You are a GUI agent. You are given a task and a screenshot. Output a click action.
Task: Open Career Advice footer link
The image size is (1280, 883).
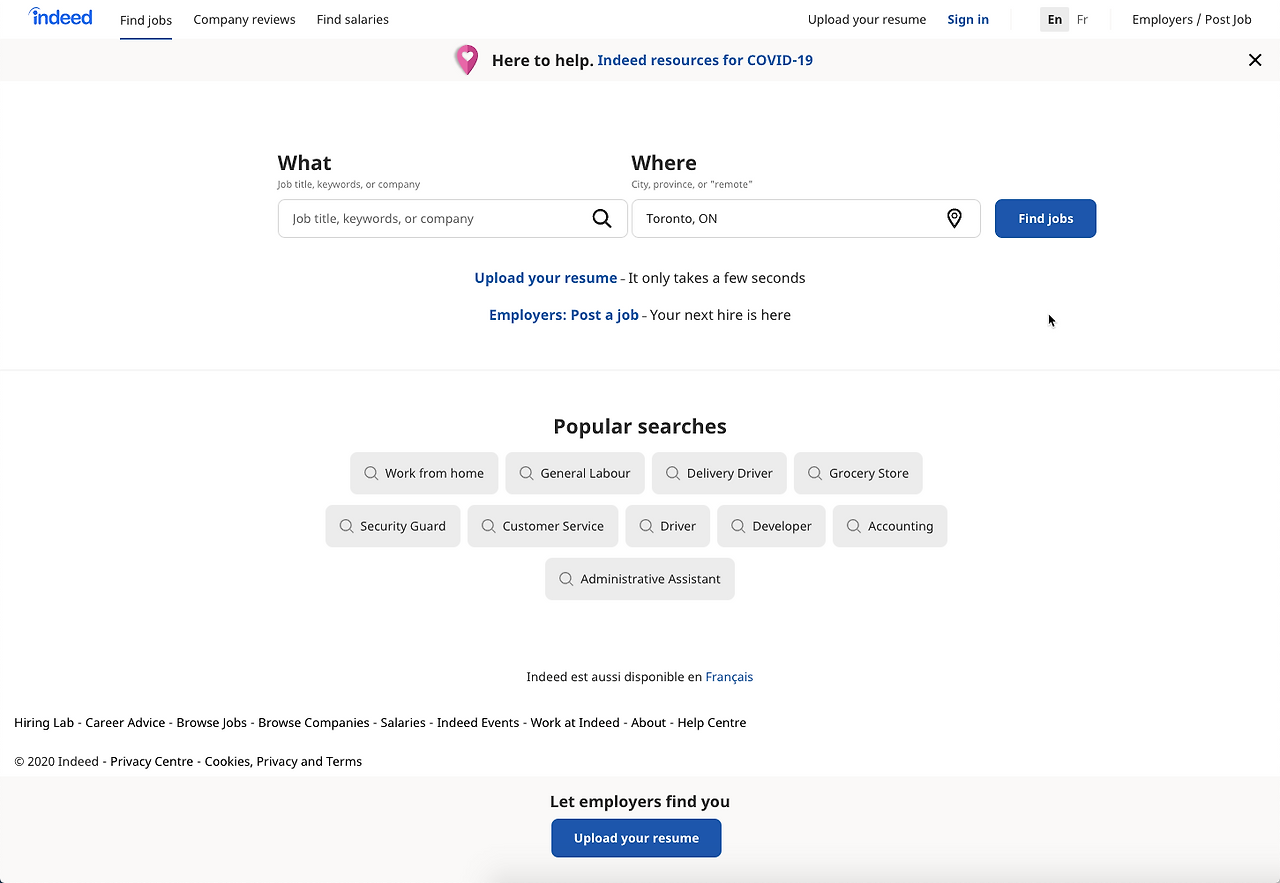click(125, 723)
